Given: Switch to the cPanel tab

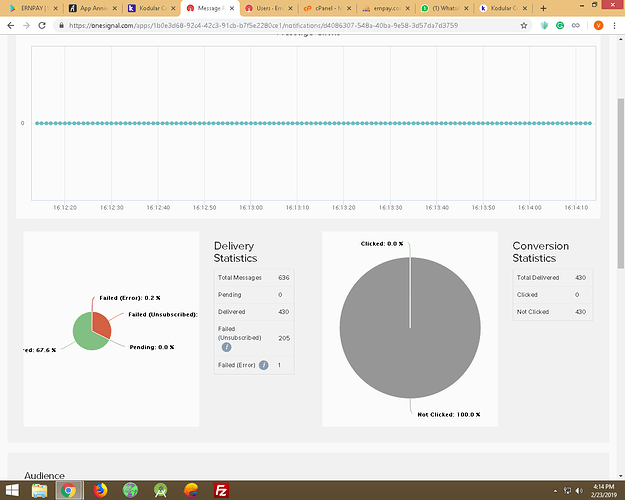Looking at the screenshot, I should [327, 8].
